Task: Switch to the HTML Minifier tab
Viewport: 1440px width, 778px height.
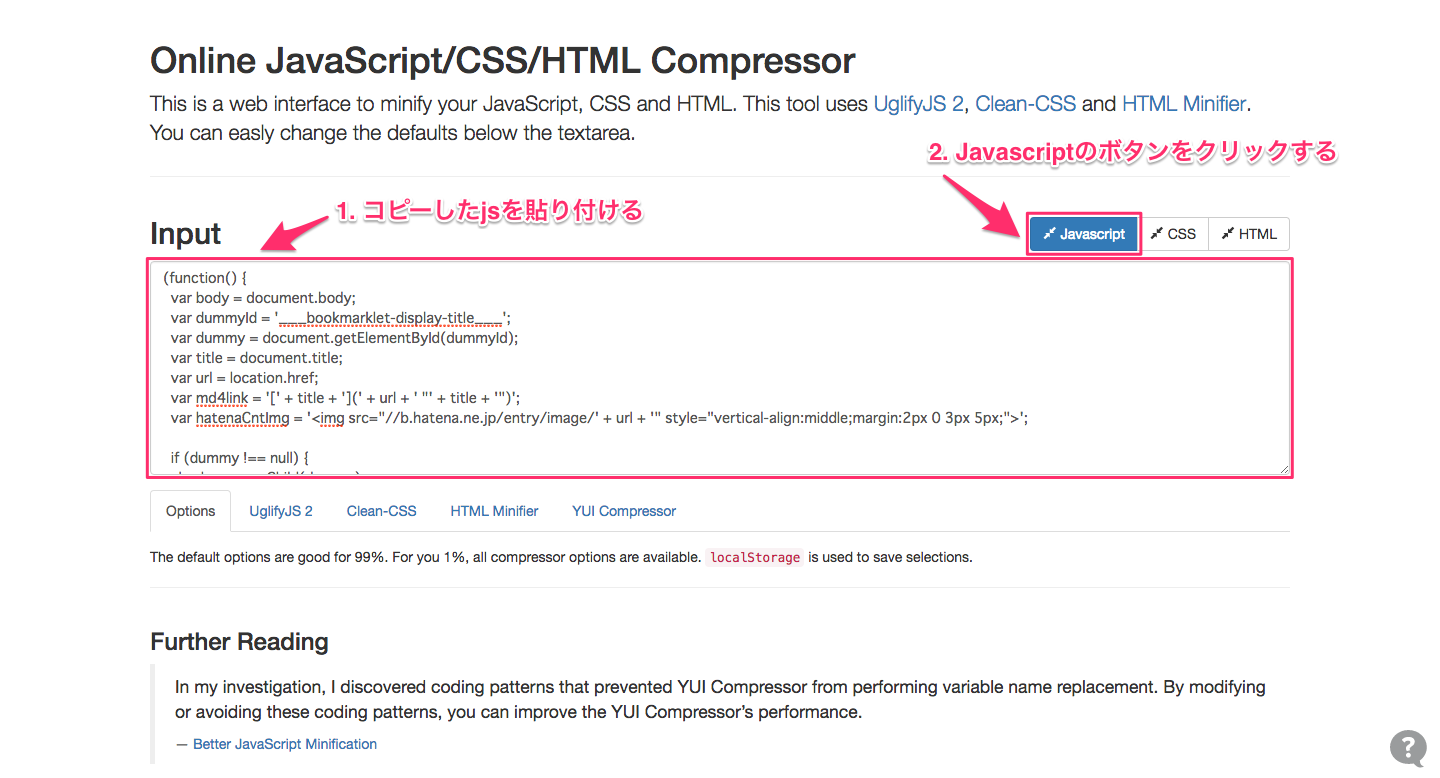Action: [x=494, y=511]
